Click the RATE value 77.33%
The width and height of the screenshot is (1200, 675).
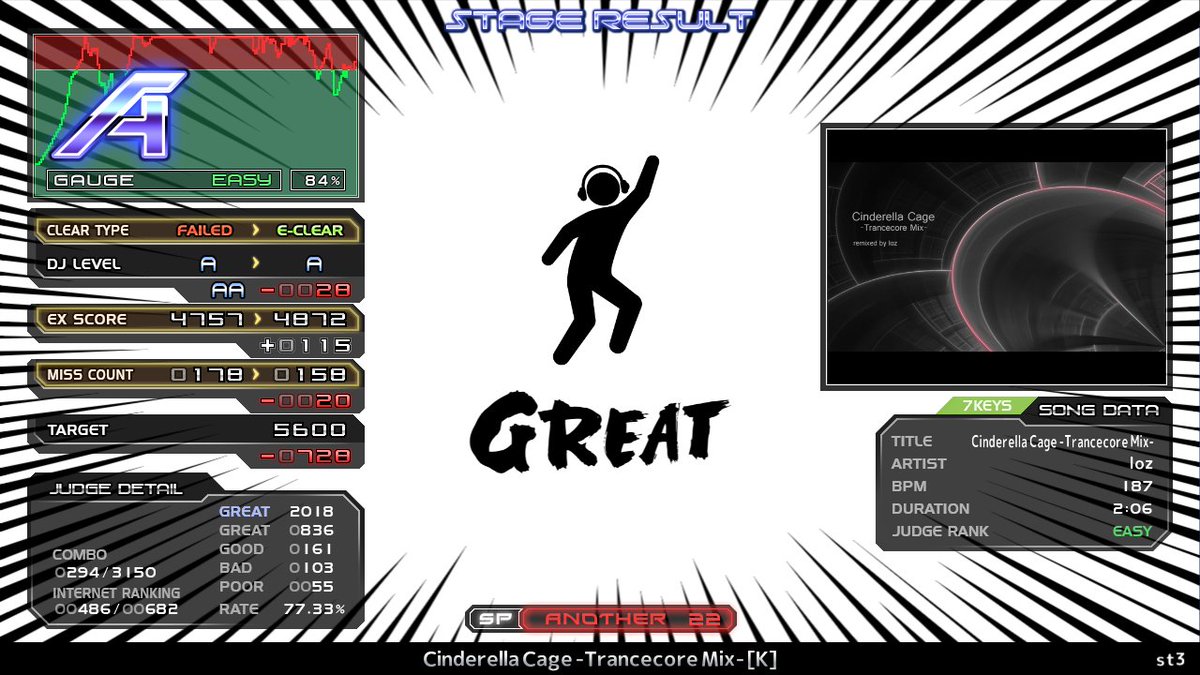pos(317,608)
